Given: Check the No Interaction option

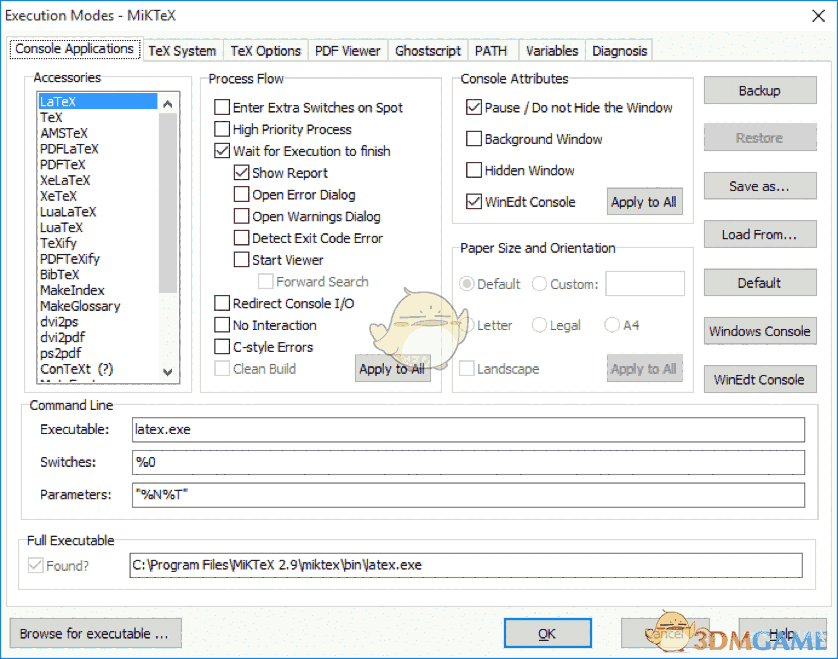Looking at the screenshot, I should click(x=223, y=325).
